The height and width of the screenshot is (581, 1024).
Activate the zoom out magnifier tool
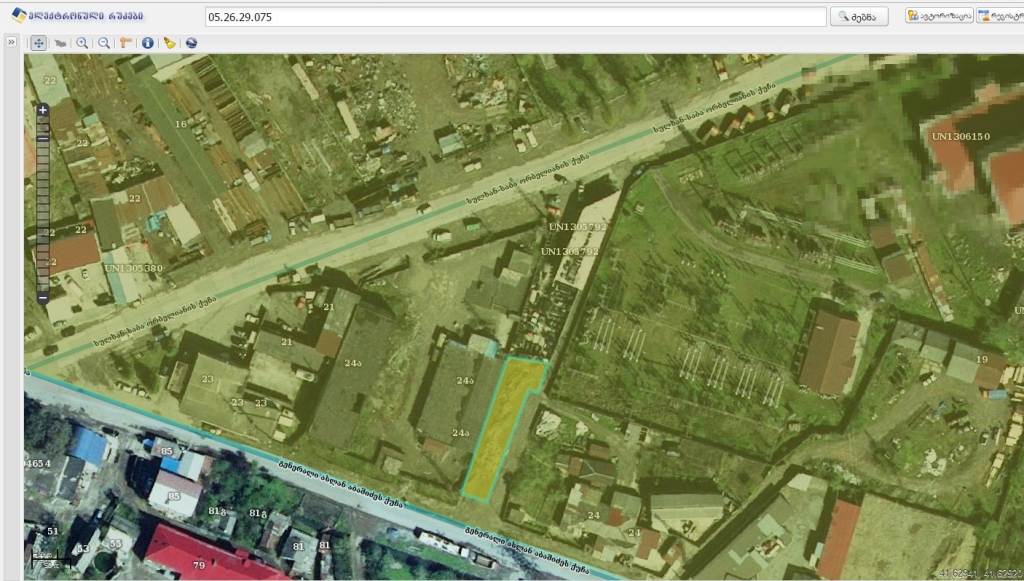(104, 43)
